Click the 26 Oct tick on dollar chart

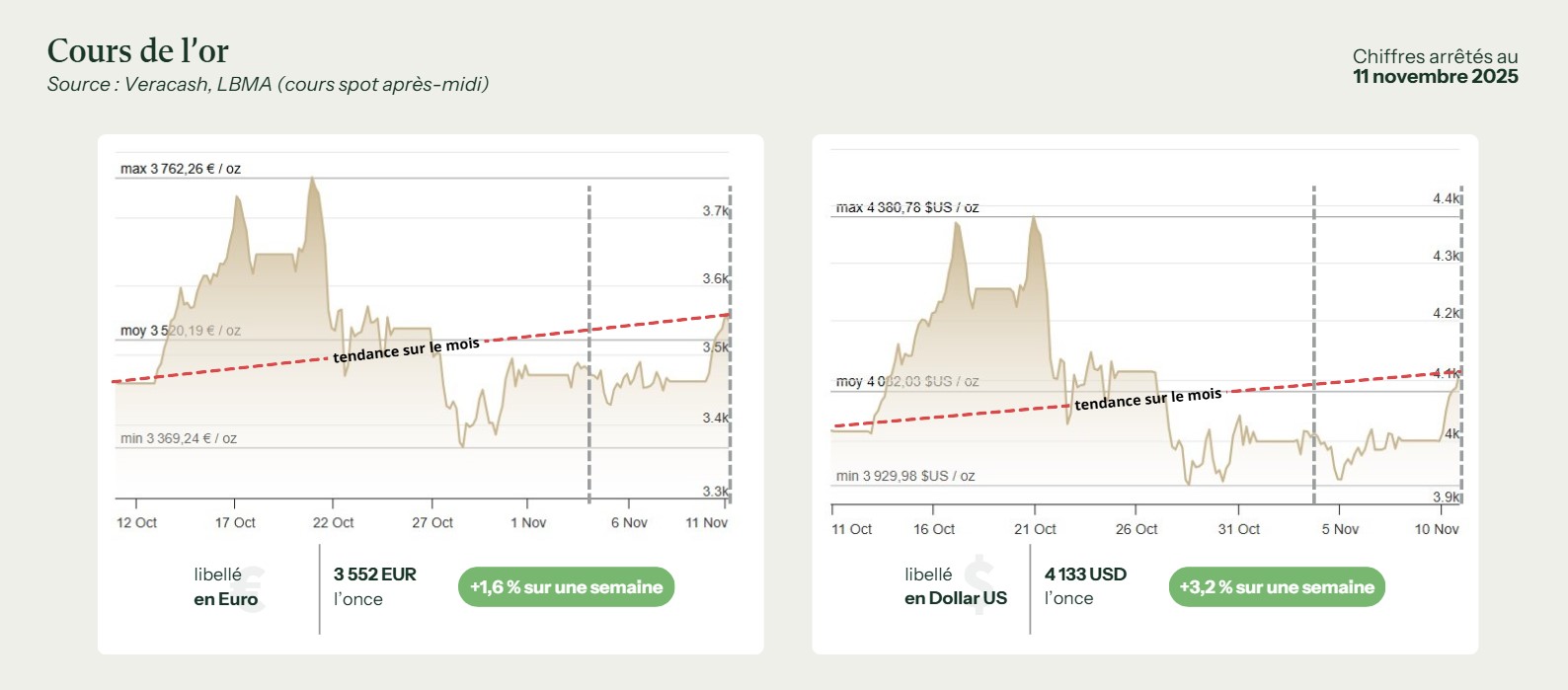point(1136,529)
